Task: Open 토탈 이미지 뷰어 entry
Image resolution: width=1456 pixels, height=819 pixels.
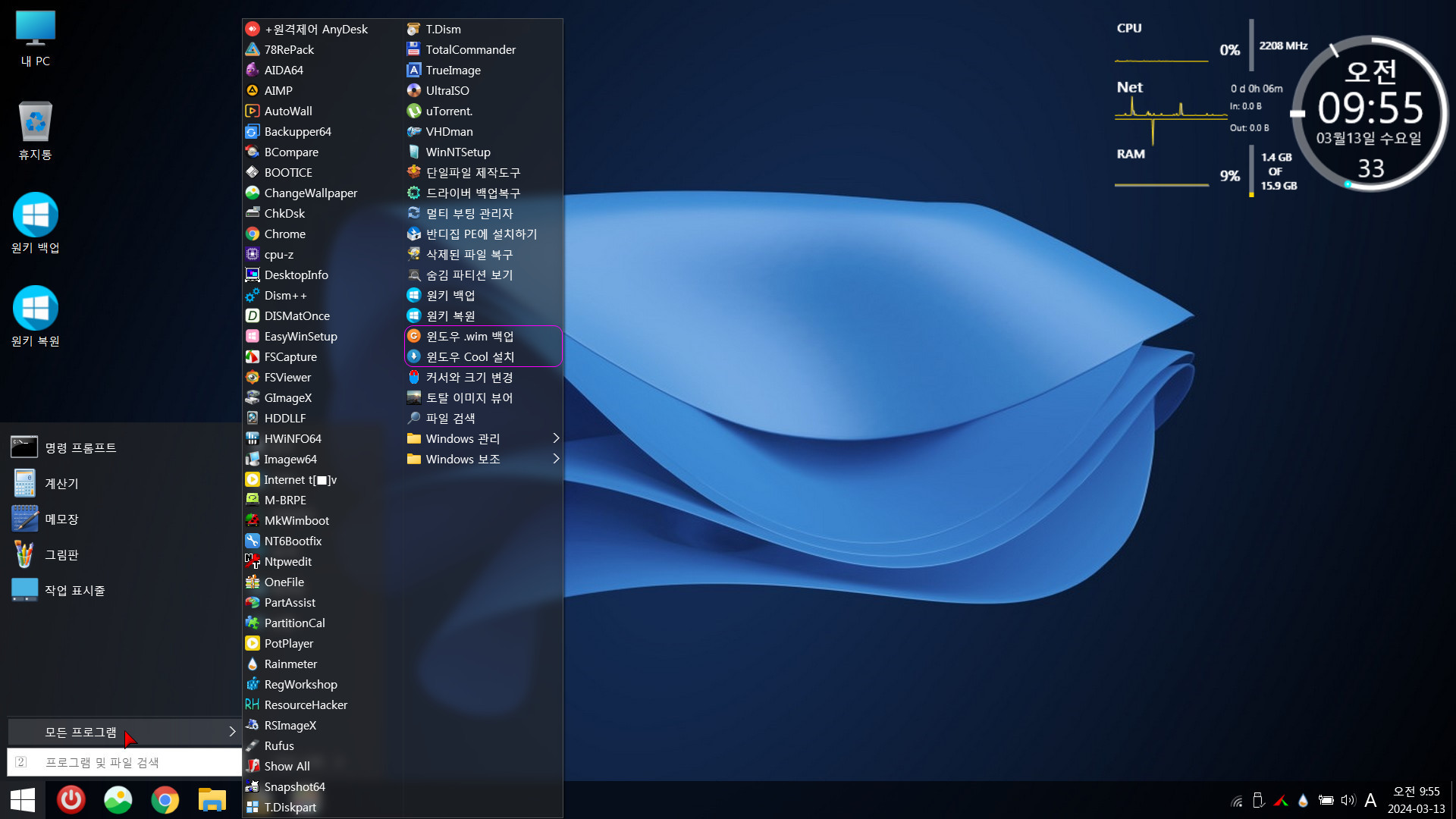Action: (x=482, y=397)
